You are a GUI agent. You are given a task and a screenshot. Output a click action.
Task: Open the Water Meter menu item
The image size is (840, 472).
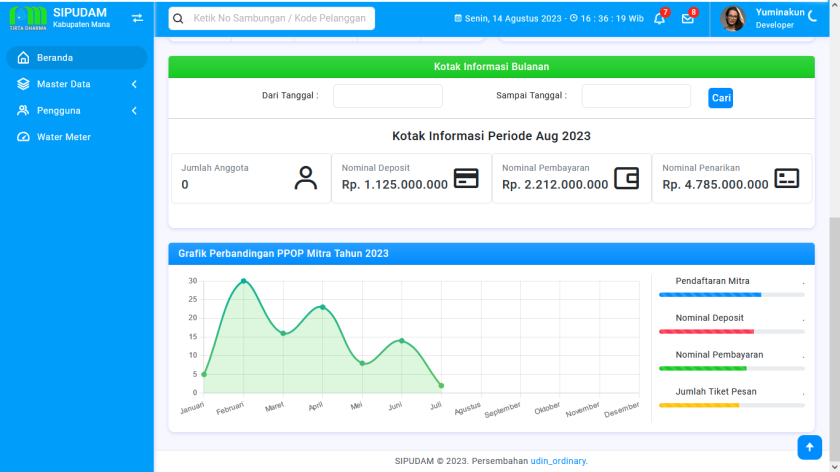pos(63,137)
